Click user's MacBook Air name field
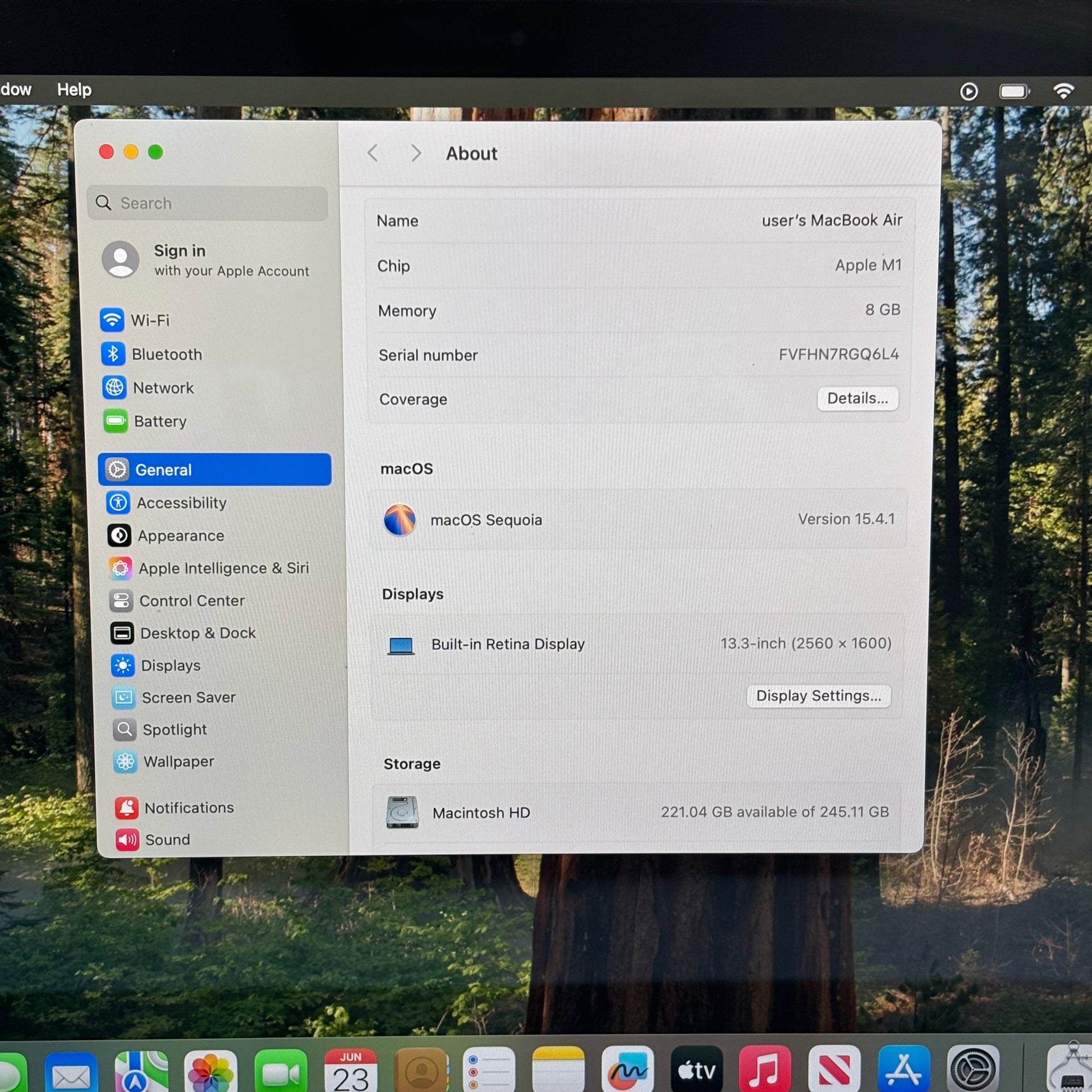Image resolution: width=1092 pixels, height=1092 pixels. click(832, 221)
